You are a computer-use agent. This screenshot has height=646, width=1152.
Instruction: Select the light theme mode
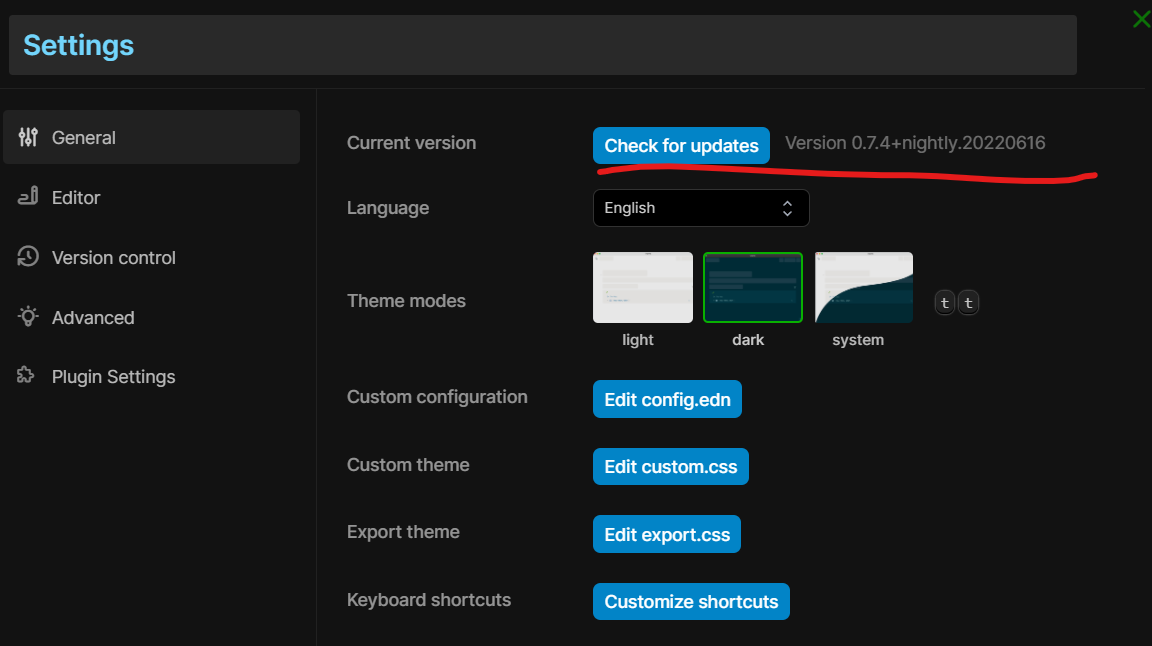tap(642, 287)
